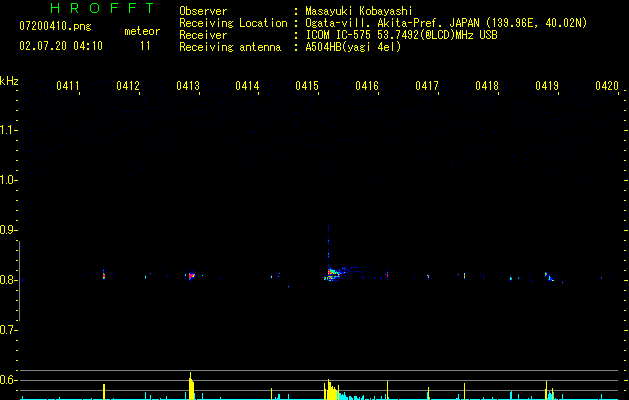Click the bright meteor echo at 0413
629x400 pixels.
click(191, 276)
